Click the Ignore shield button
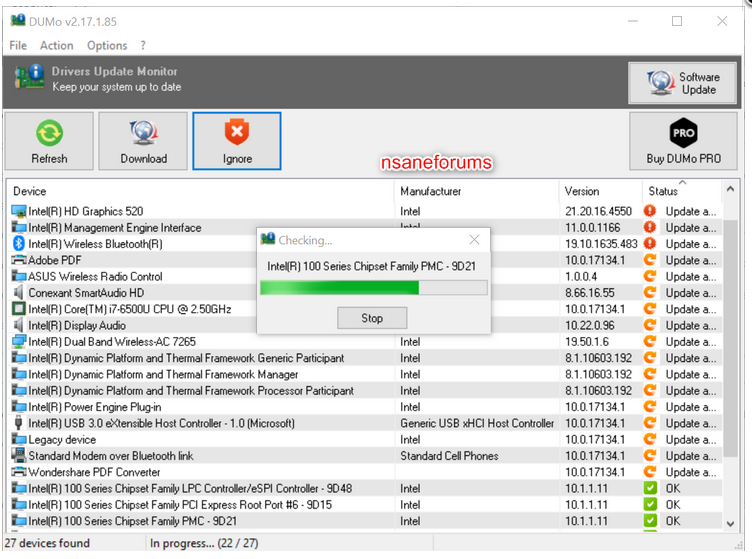The image size is (752, 559). point(237,141)
